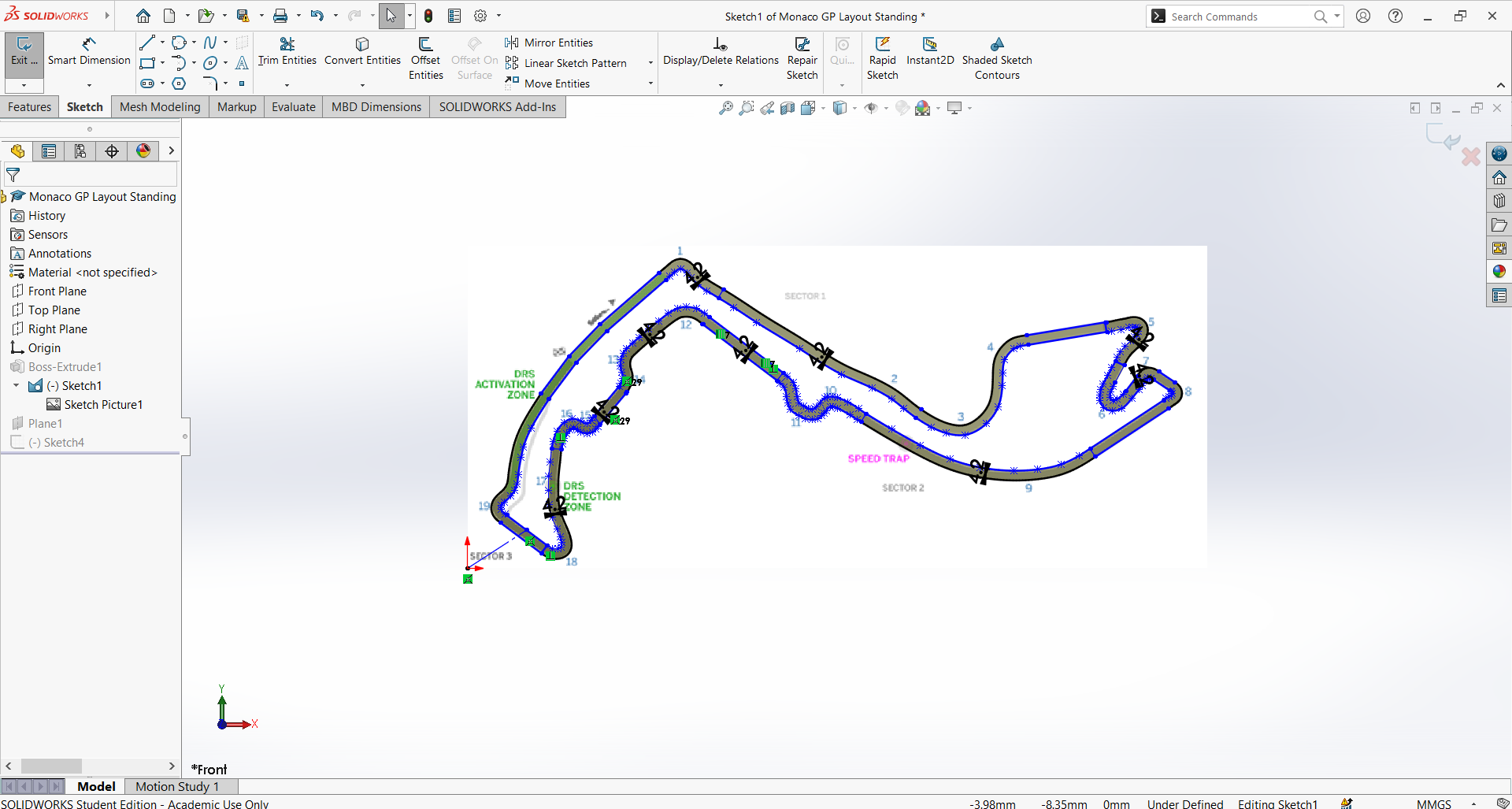Select the Corner Rectangle tool
The image size is (1512, 809).
[x=147, y=63]
